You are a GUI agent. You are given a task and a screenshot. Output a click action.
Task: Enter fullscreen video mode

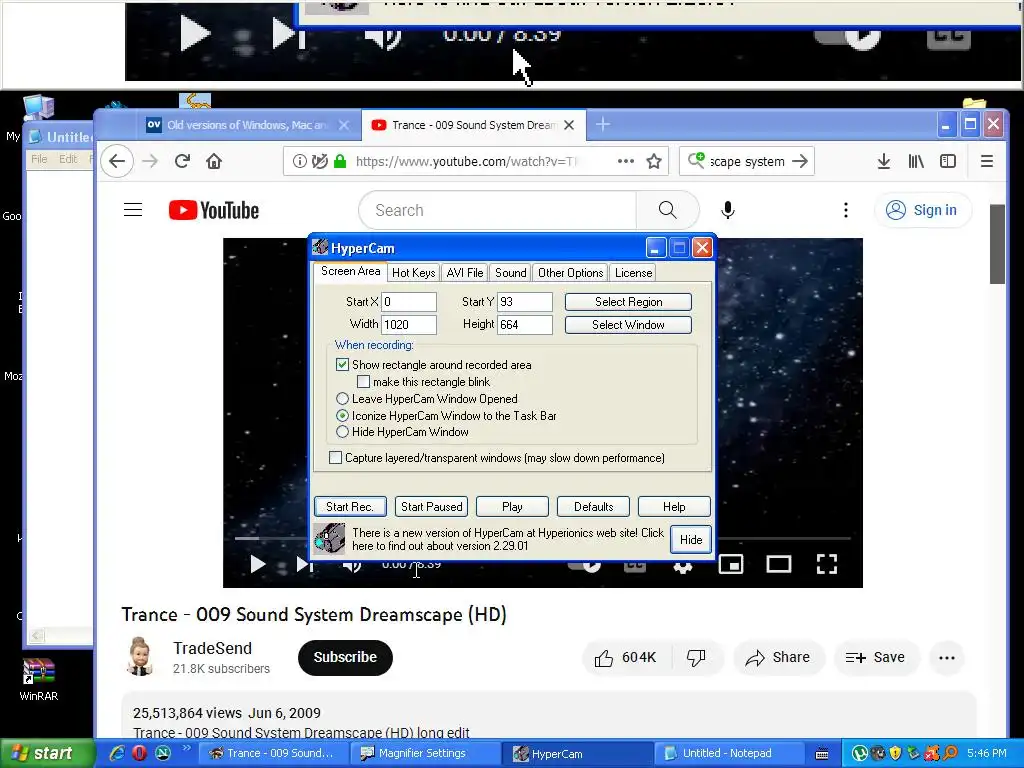click(827, 565)
